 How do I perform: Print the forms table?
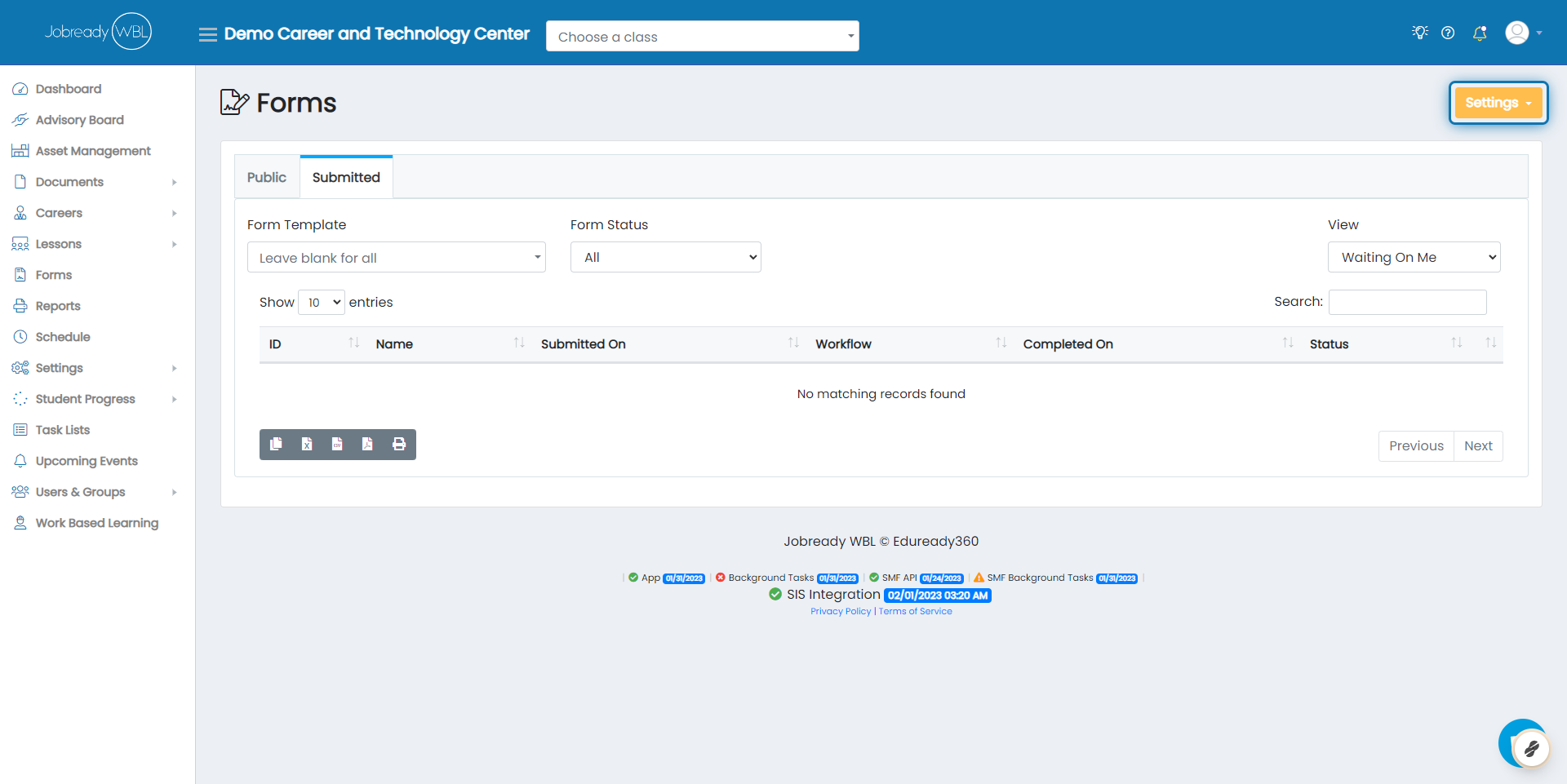point(399,445)
